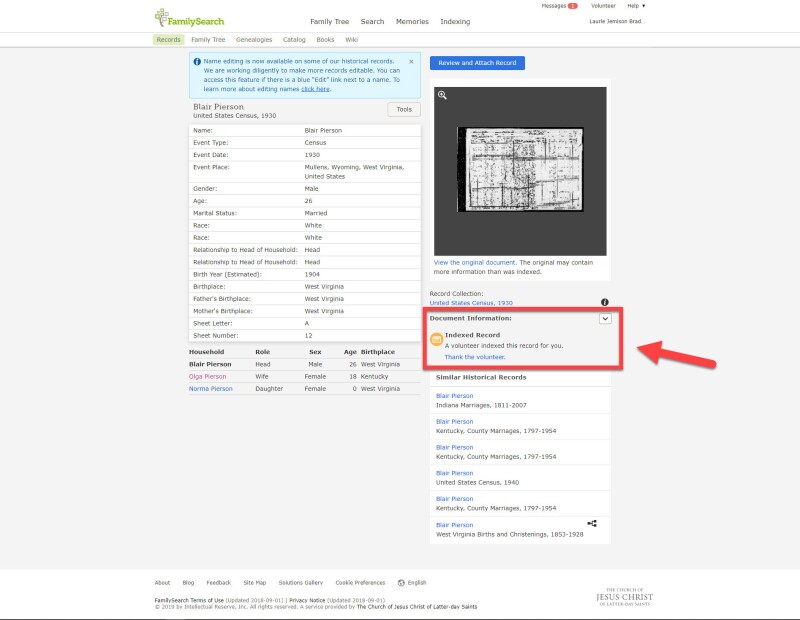Click the globe language icon
This screenshot has width=800, height=620.
point(401,583)
